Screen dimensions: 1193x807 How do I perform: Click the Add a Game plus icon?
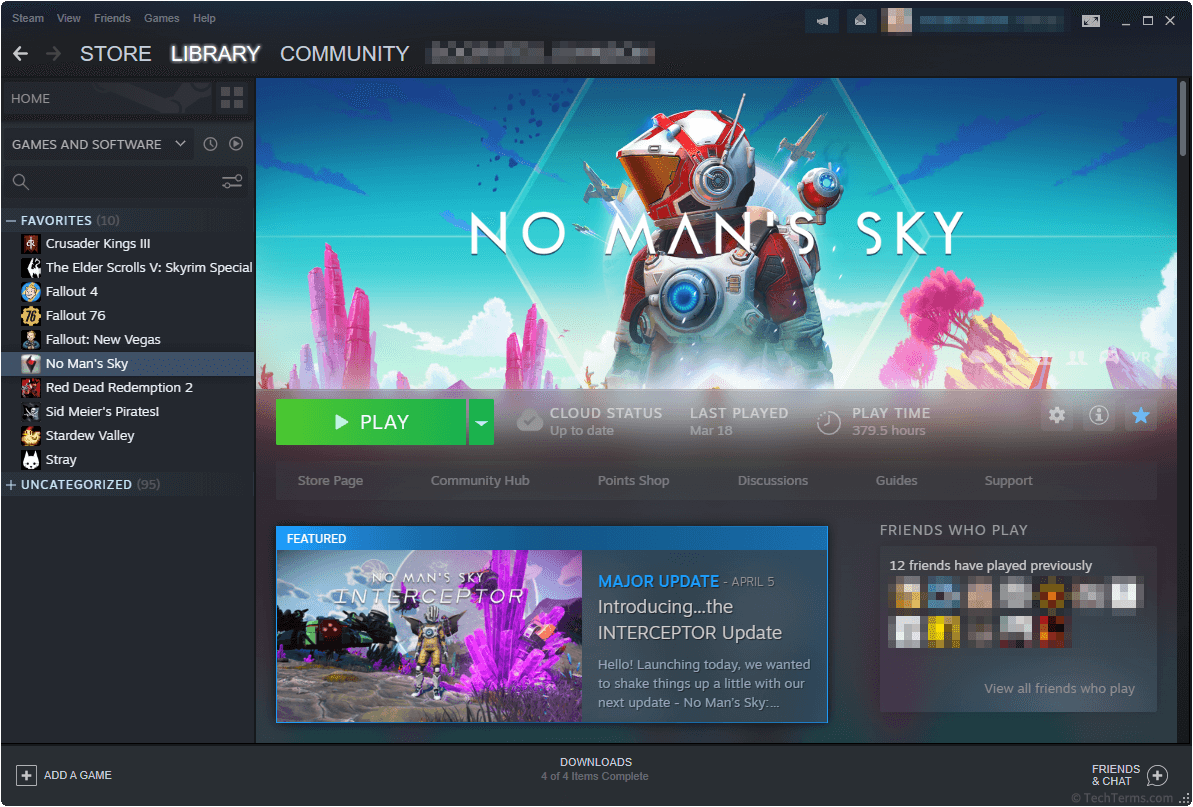(27, 775)
